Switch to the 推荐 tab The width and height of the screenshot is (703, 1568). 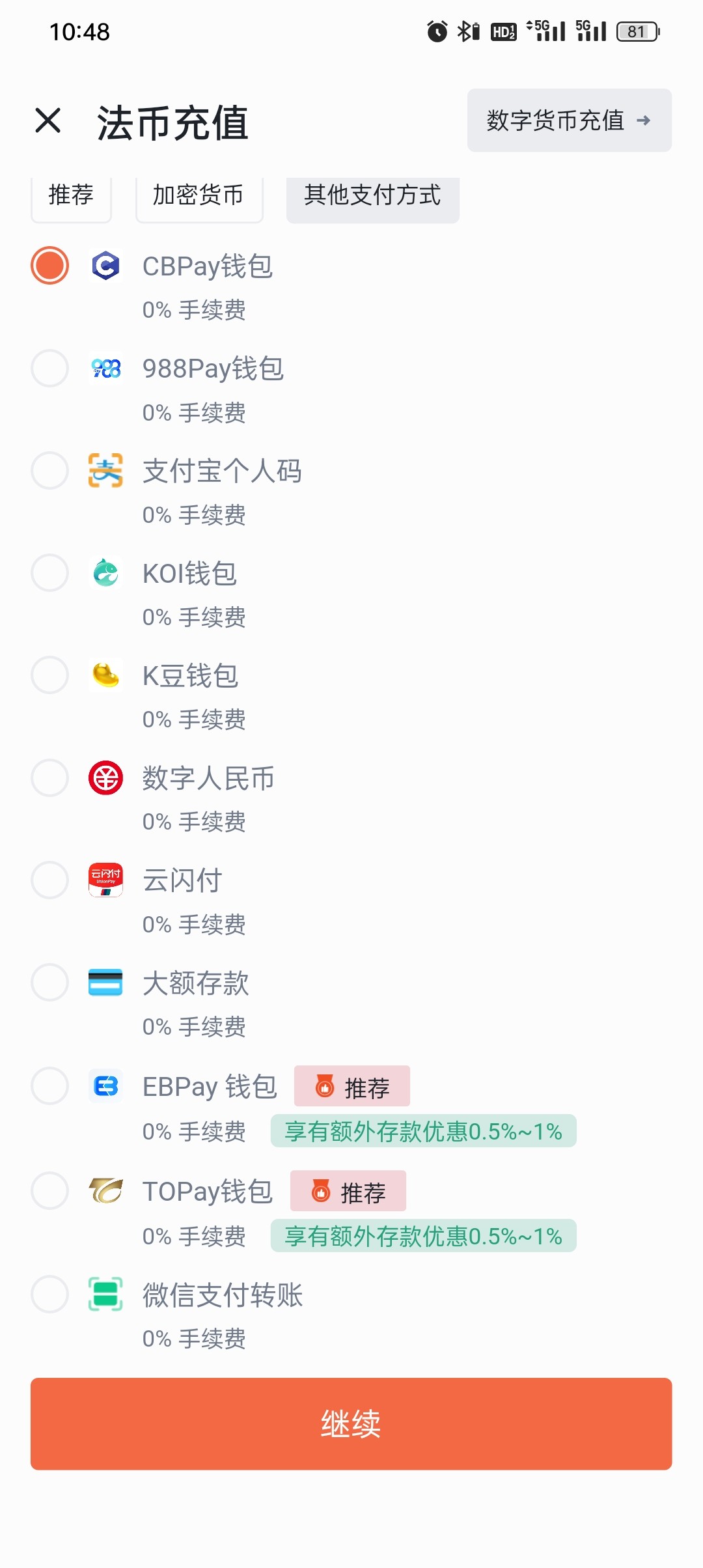(x=71, y=195)
